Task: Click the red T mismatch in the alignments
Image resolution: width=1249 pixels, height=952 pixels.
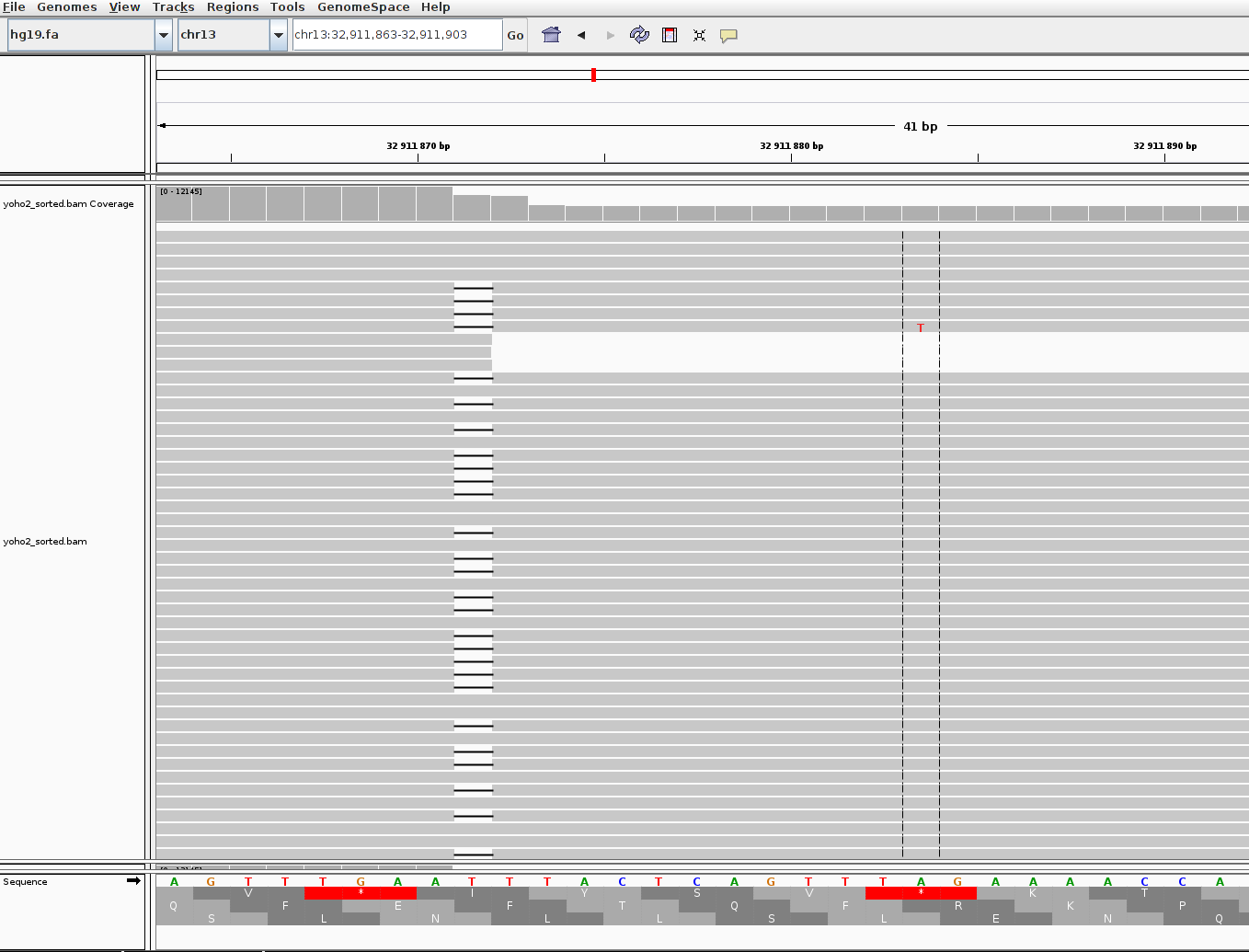Action: [x=921, y=327]
